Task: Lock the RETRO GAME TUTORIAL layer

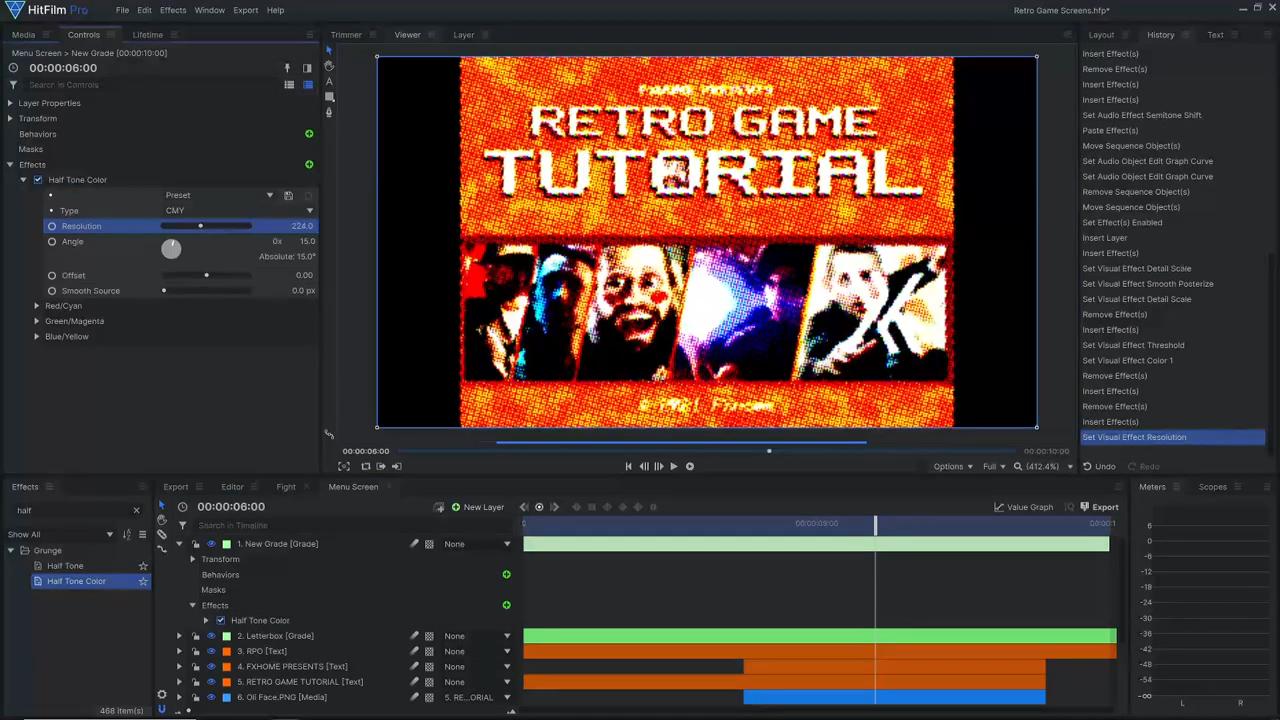Action: point(195,682)
